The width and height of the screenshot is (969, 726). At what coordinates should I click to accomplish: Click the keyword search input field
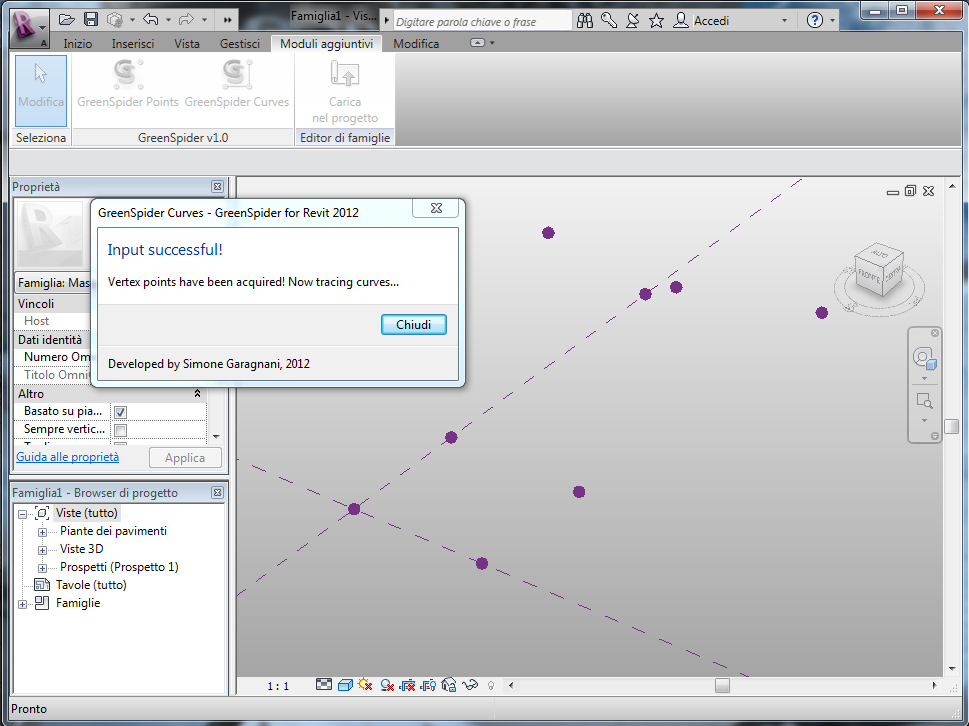(x=482, y=22)
